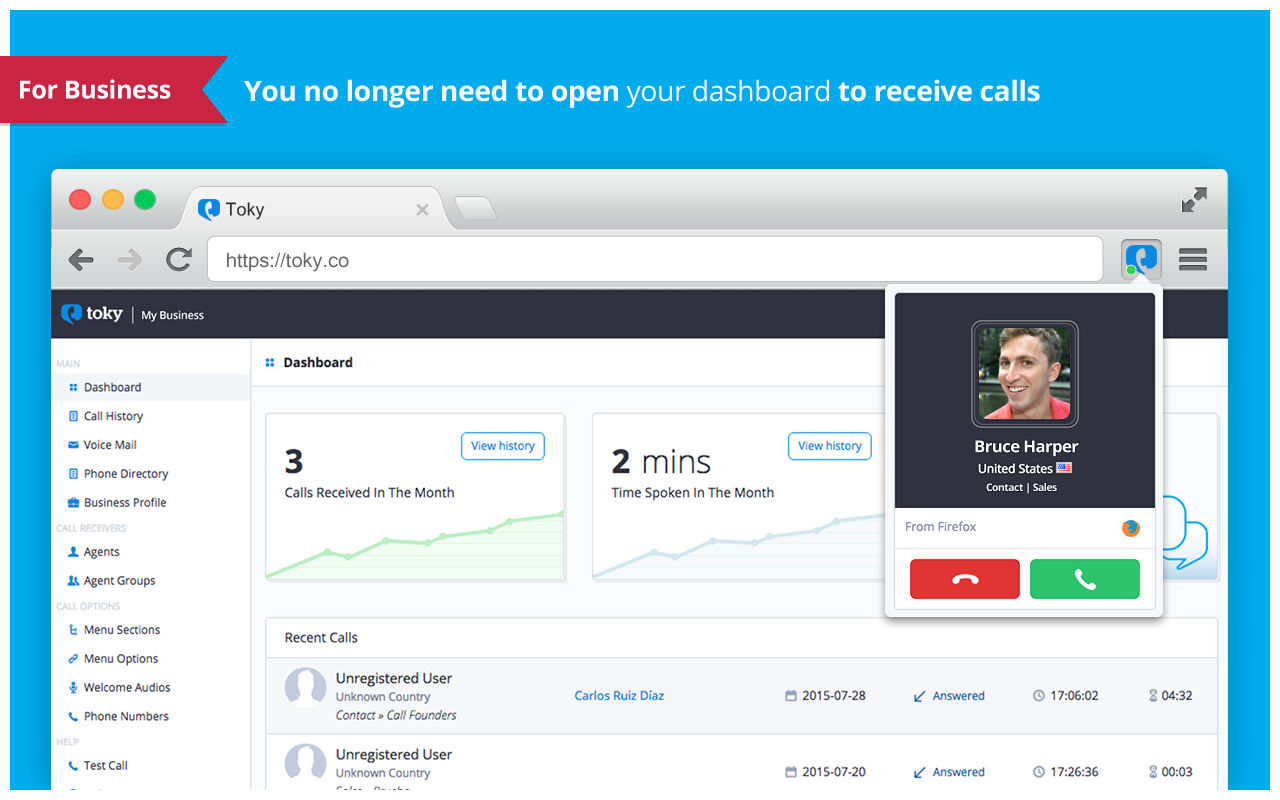This screenshot has height=800, width=1280.
Task: Click Answered status on 2015-07-28 call
Action: click(949, 696)
